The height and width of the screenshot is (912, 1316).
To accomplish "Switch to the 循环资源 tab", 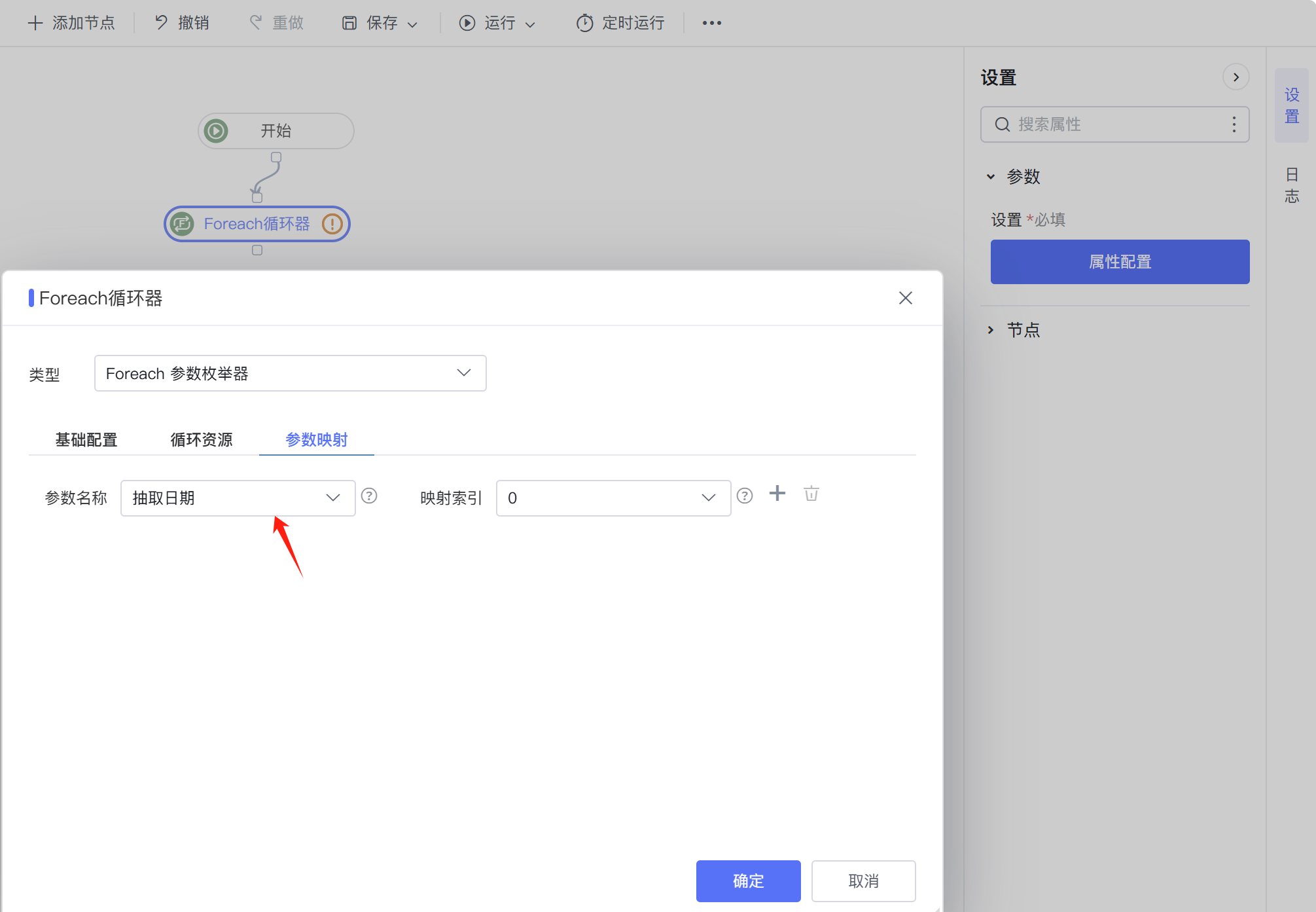I will (202, 440).
